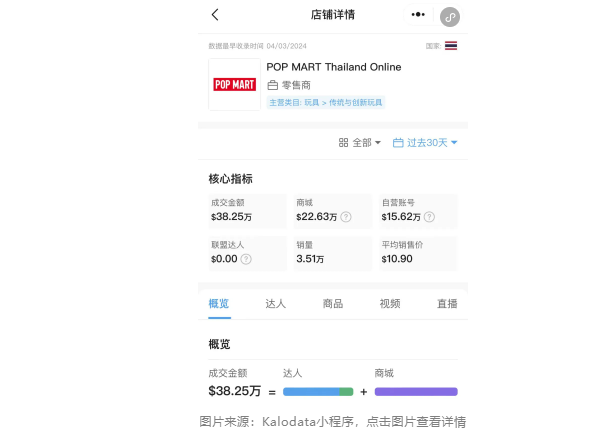The width and height of the screenshot is (600, 440).
Task: Click the link share icon at top right
Action: pyautogui.click(x=450, y=16)
